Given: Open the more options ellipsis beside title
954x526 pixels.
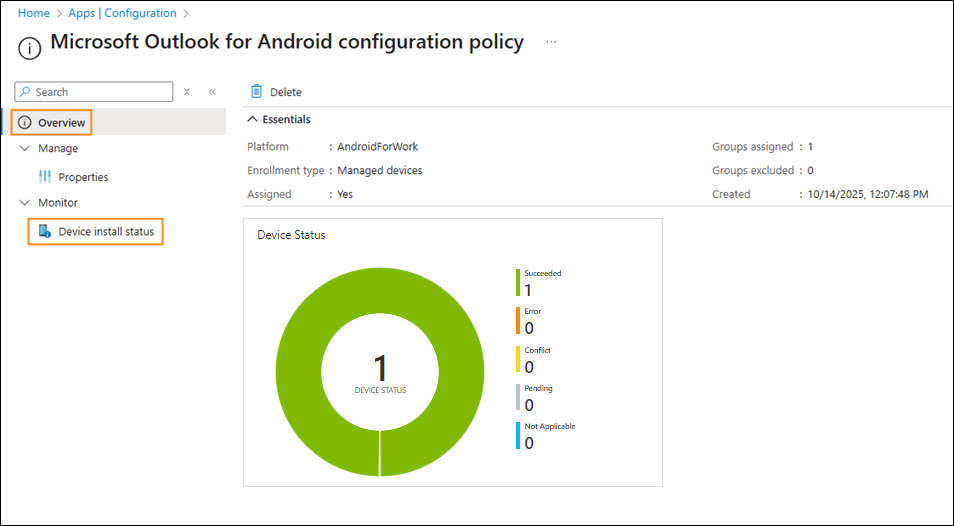Looking at the screenshot, I should [551, 42].
